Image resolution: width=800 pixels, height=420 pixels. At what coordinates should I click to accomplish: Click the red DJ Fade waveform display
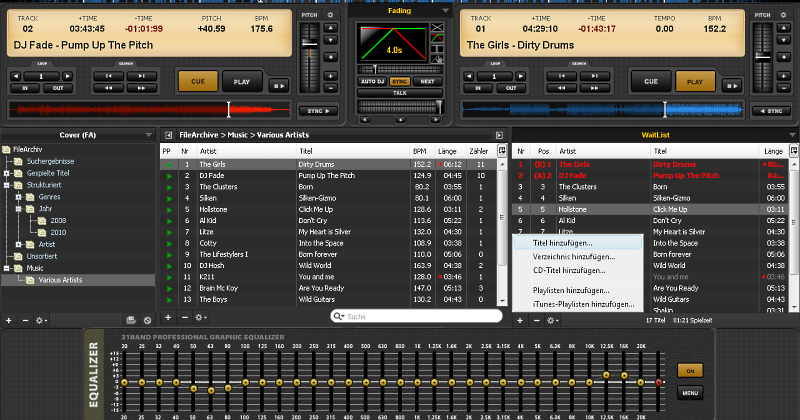[x=150, y=109]
